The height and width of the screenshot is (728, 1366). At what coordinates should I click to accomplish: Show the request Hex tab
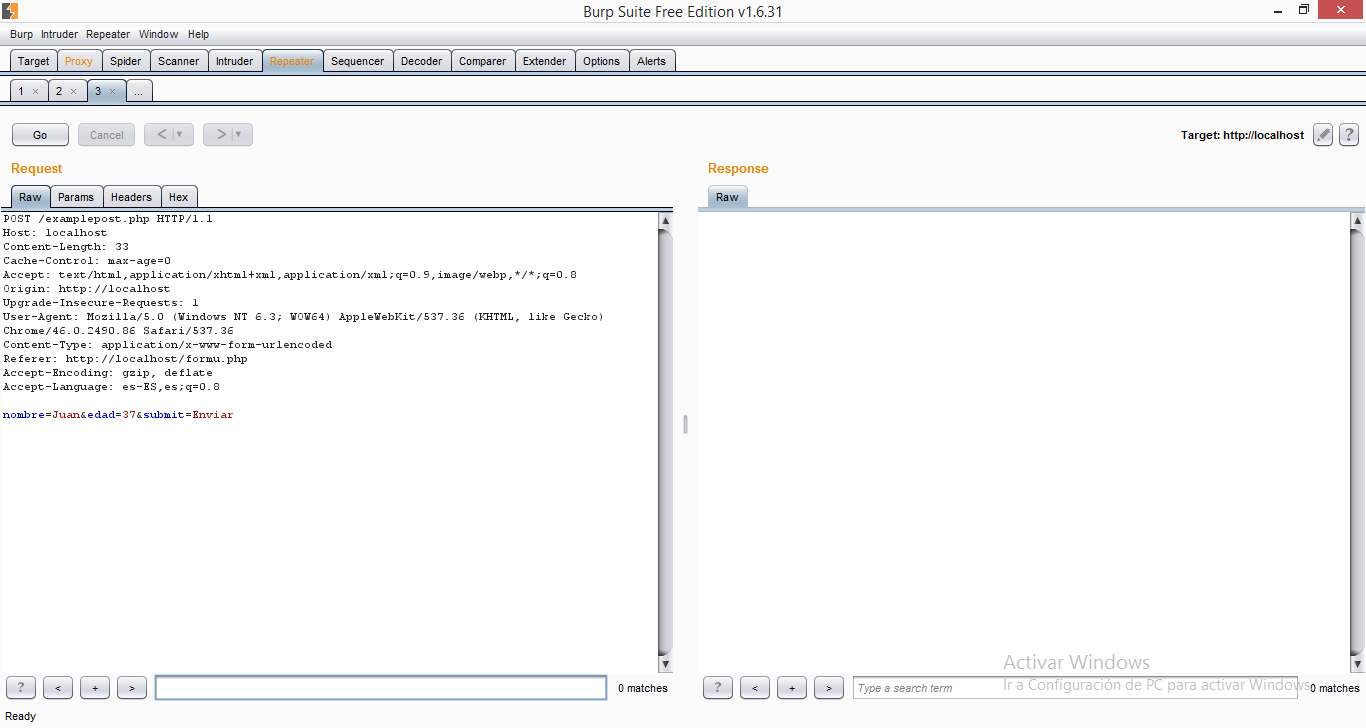coord(179,197)
